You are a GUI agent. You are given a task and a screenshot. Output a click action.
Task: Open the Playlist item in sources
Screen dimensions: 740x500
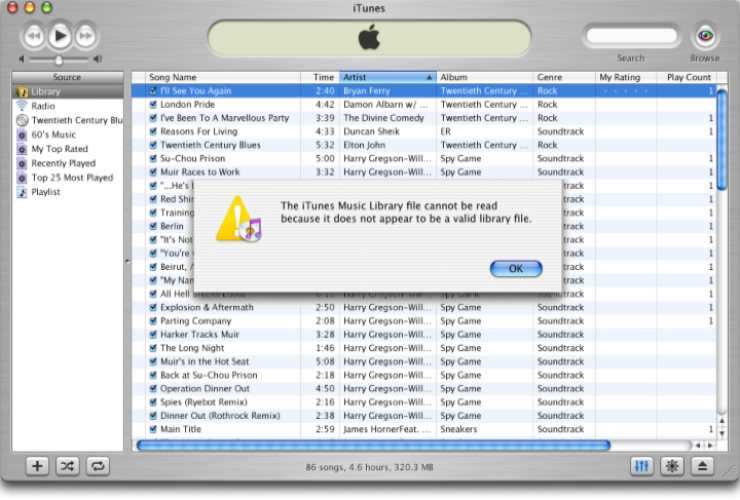[67, 192]
